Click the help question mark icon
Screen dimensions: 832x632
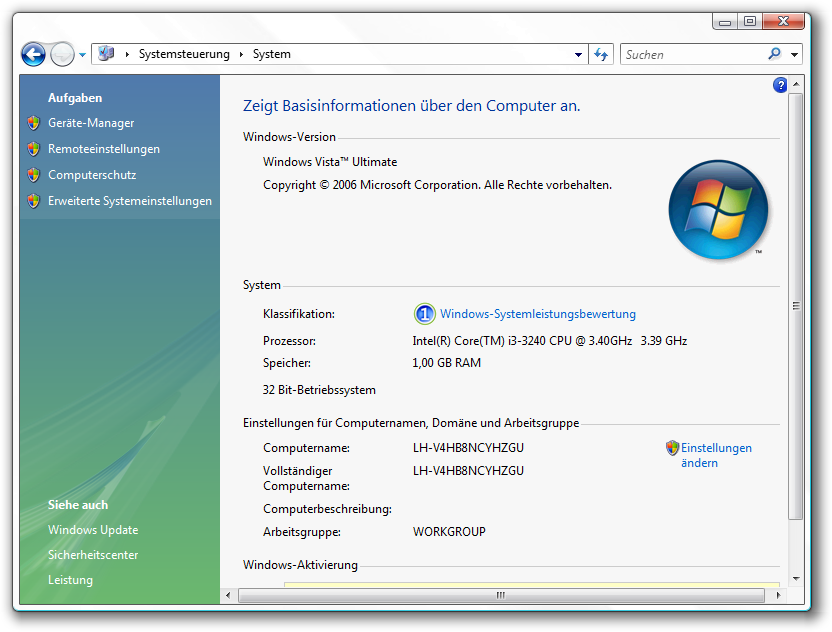point(780,86)
